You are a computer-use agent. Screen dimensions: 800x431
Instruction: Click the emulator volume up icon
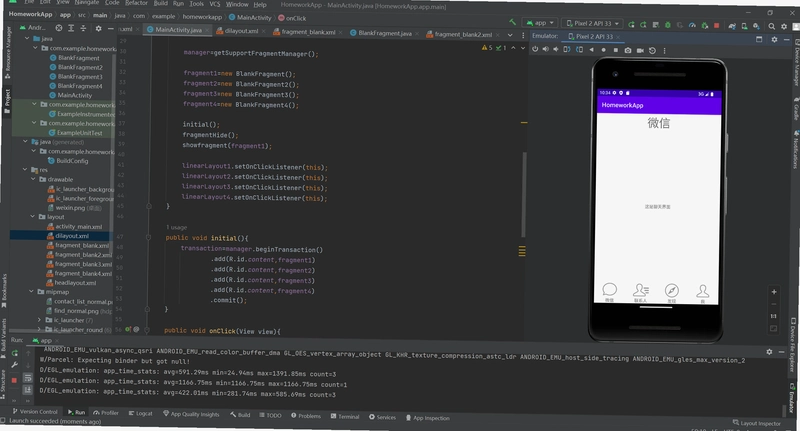click(545, 49)
